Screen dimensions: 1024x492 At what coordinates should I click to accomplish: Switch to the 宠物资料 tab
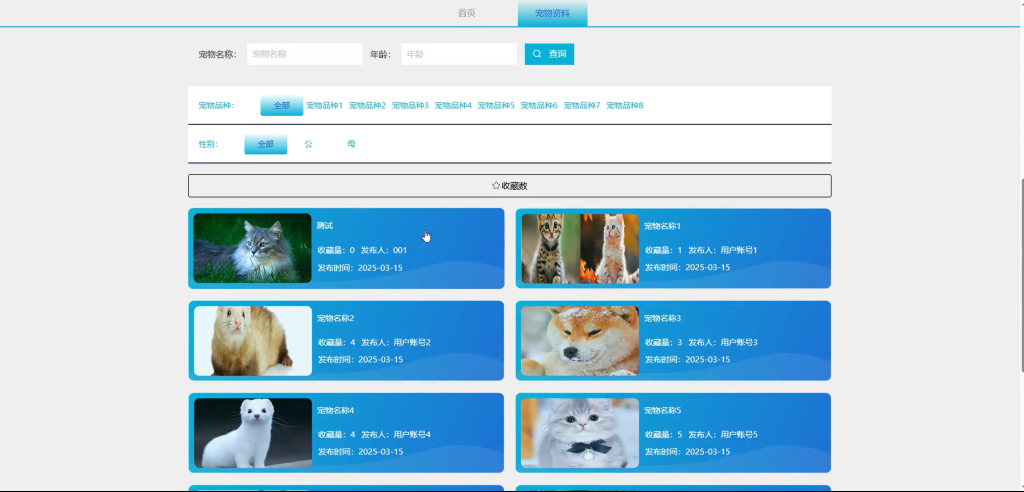click(552, 13)
